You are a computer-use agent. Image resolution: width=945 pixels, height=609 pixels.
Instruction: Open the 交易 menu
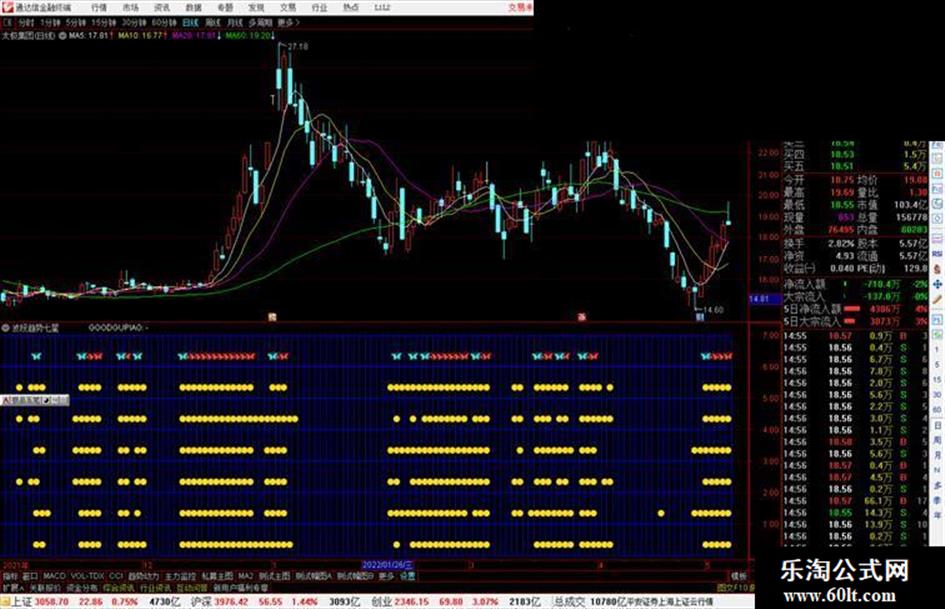(x=287, y=8)
